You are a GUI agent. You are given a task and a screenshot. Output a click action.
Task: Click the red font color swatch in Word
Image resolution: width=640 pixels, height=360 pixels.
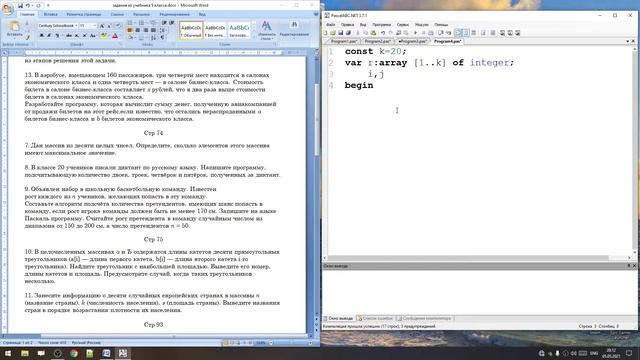[x=115, y=36]
